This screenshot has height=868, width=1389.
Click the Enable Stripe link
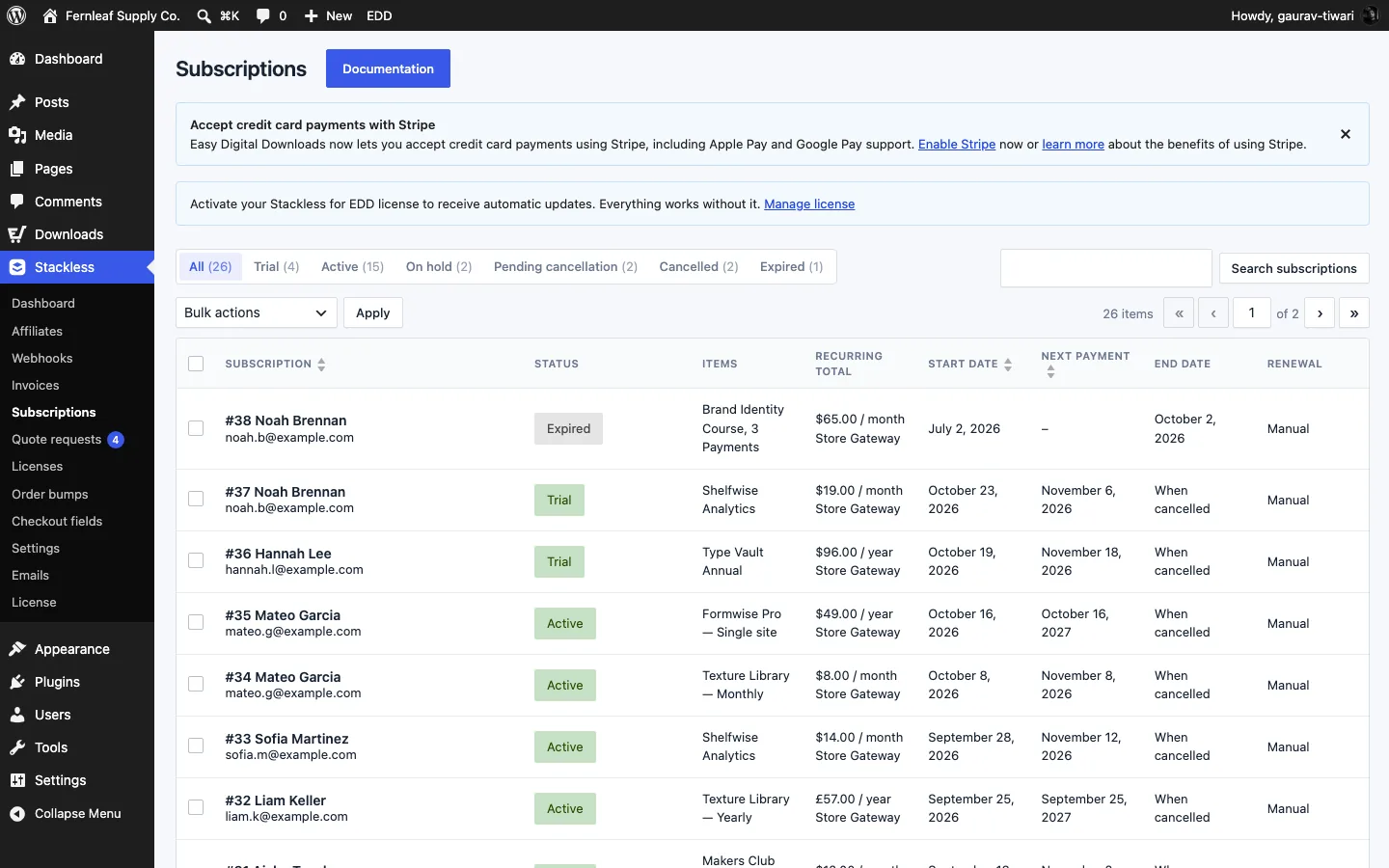[x=957, y=144]
